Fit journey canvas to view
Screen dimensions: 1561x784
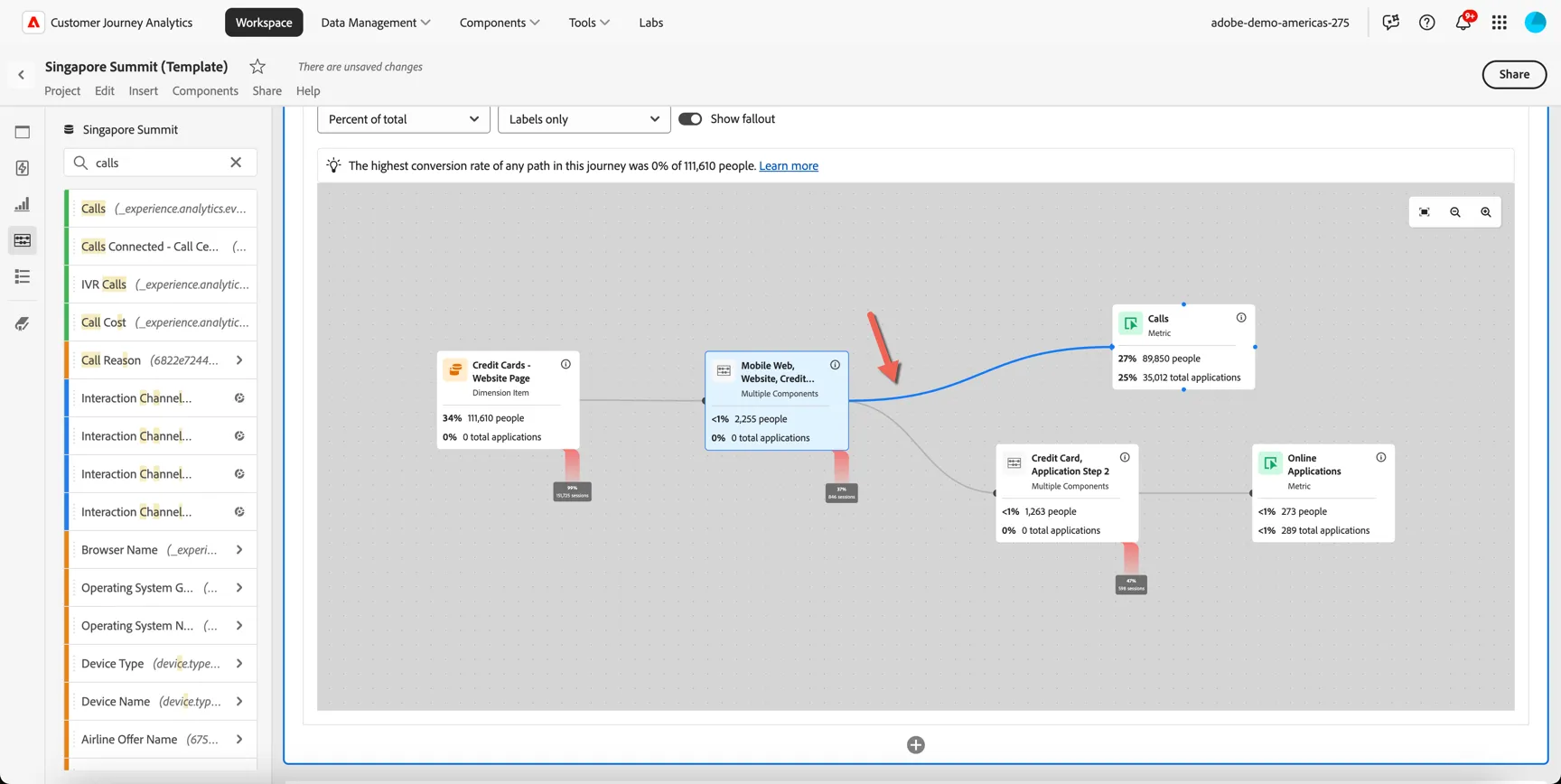pos(1425,212)
